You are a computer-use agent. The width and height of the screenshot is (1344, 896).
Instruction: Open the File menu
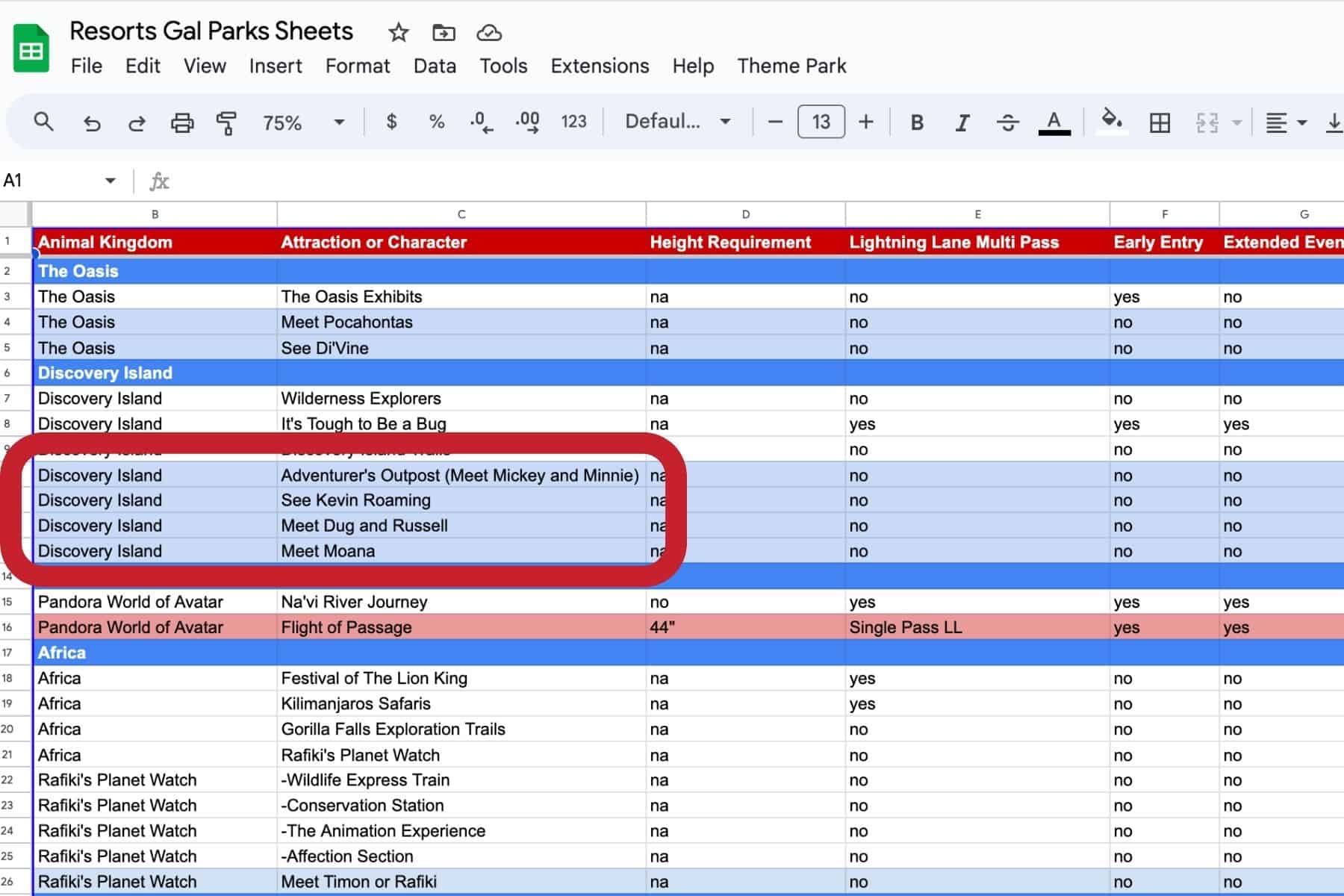[x=87, y=66]
